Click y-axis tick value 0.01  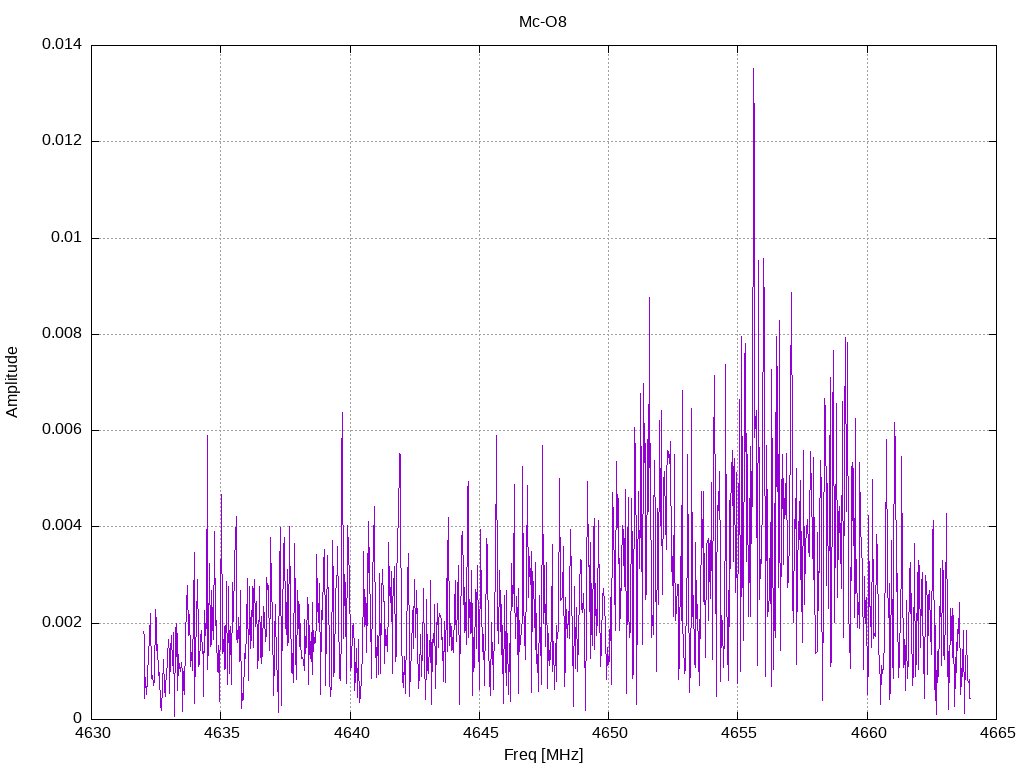coord(67,237)
